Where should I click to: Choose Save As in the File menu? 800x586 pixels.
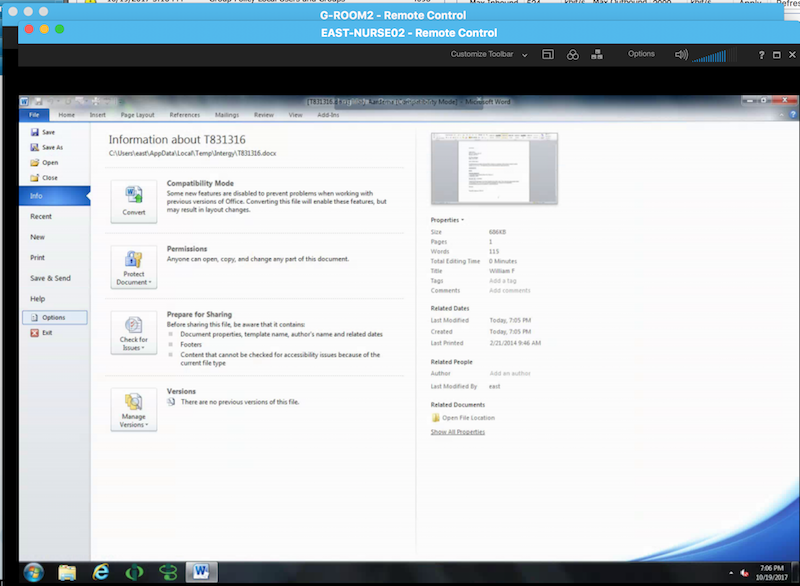tap(46, 147)
